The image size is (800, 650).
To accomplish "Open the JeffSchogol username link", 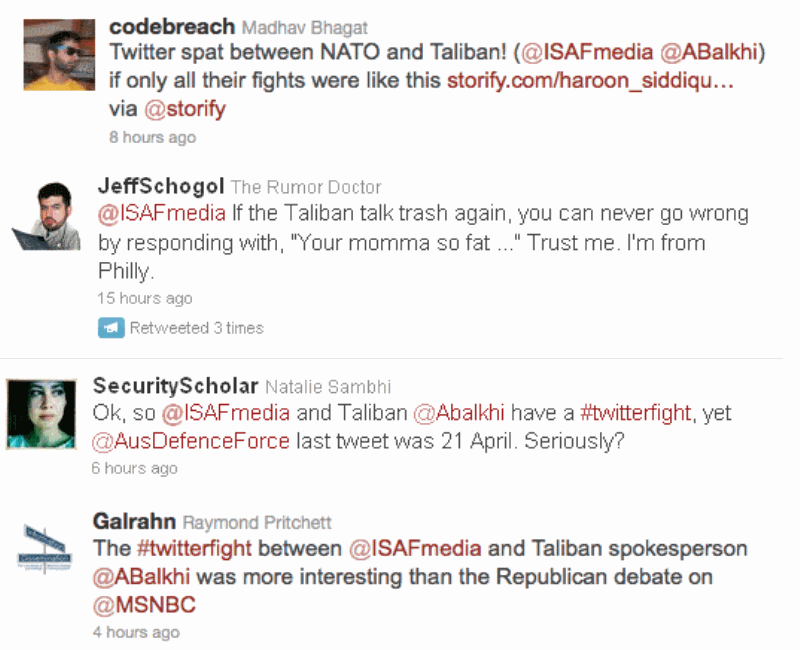I will pyautogui.click(x=161, y=187).
